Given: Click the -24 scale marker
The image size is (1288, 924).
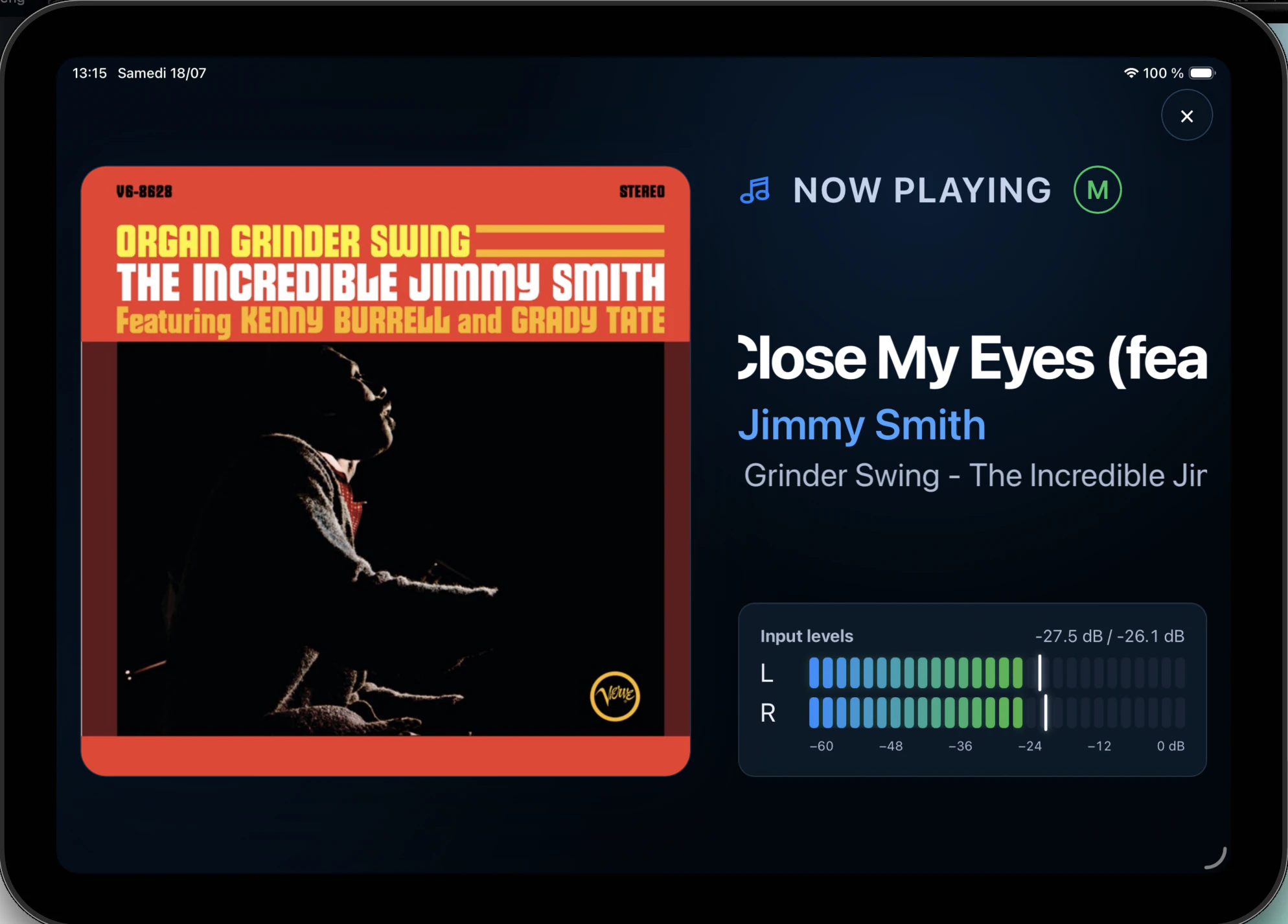Looking at the screenshot, I should [1029, 746].
